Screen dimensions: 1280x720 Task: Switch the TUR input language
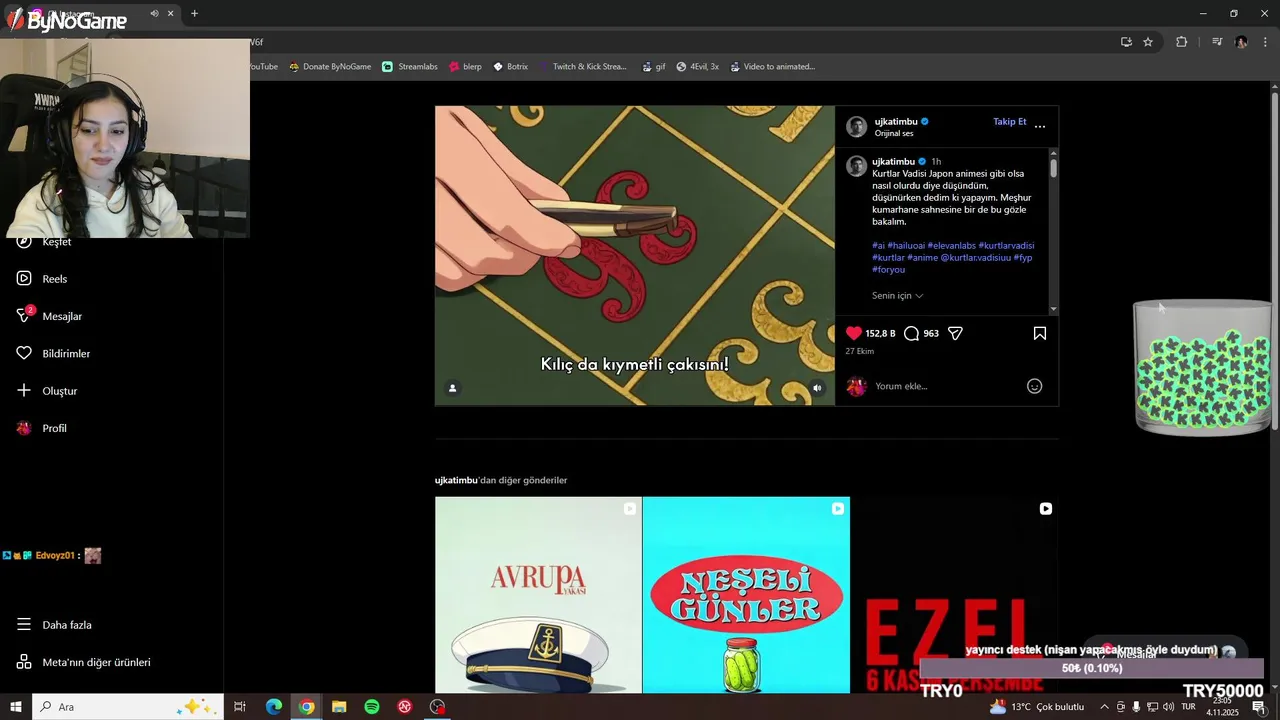point(1189,707)
